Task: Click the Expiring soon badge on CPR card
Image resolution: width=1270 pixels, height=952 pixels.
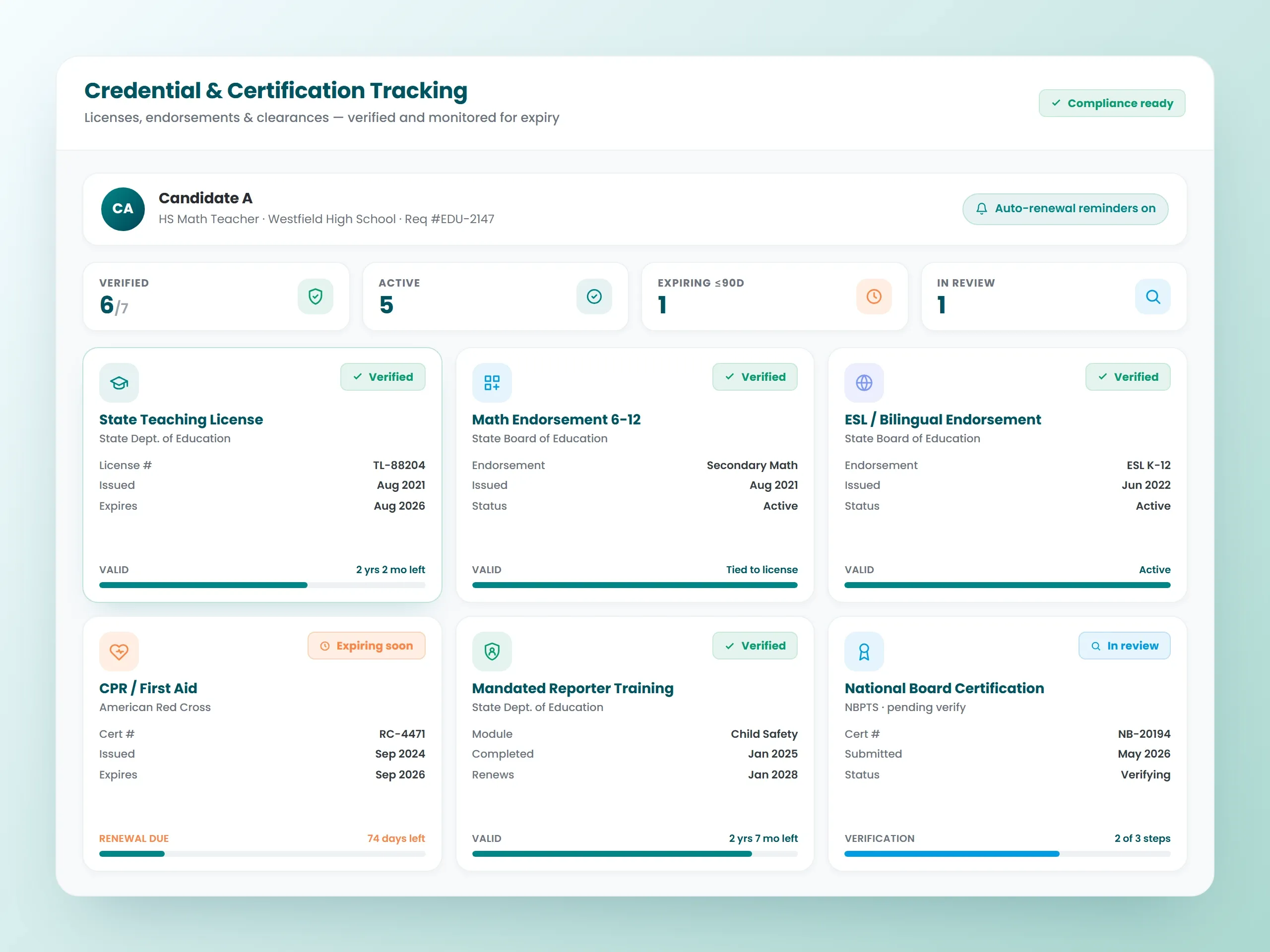Action: click(366, 646)
